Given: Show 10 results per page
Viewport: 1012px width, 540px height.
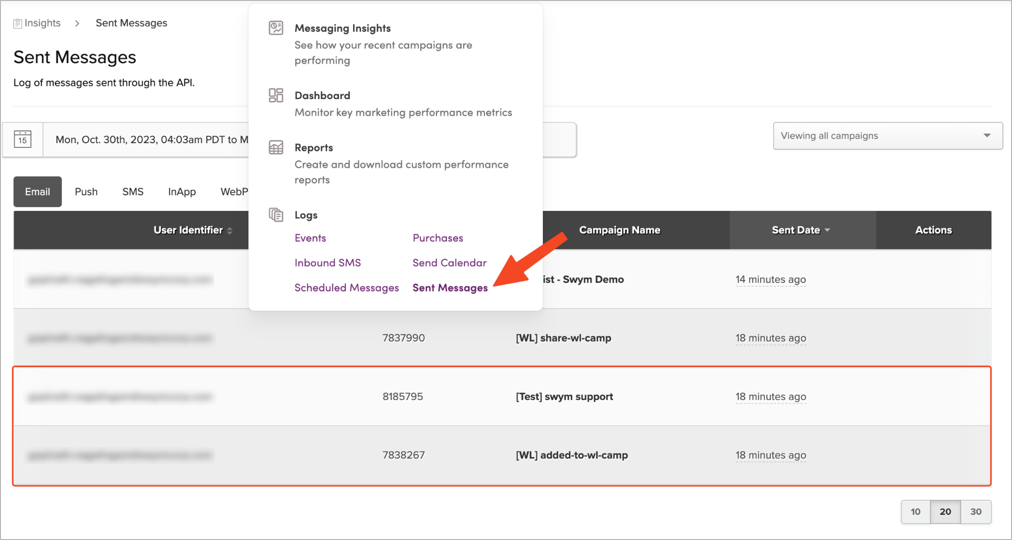Looking at the screenshot, I should coord(916,512).
